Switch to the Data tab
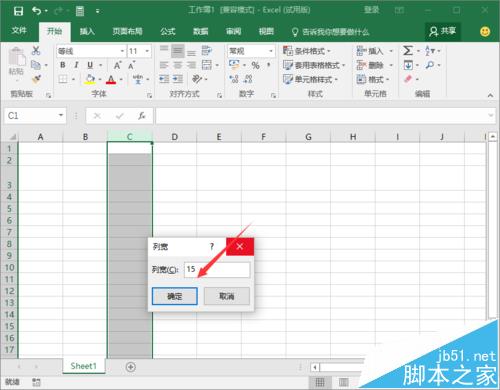 click(201, 31)
